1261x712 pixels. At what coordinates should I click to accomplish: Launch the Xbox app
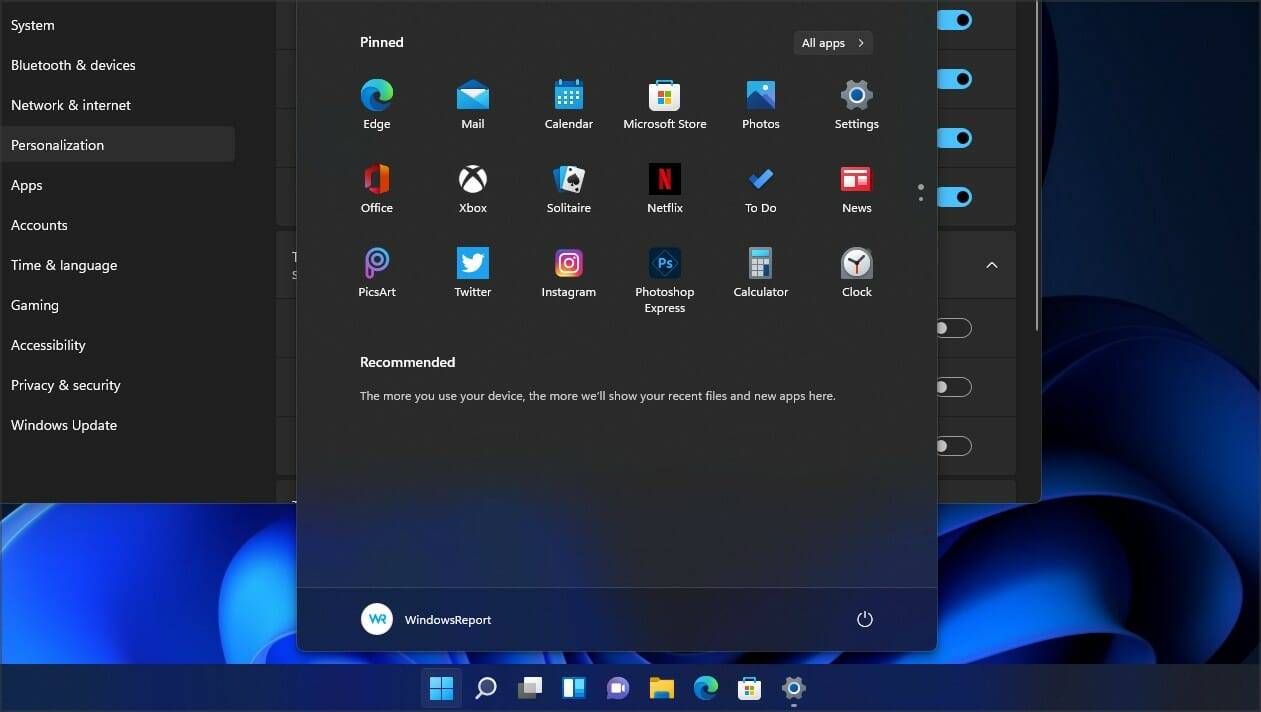pyautogui.click(x=472, y=182)
